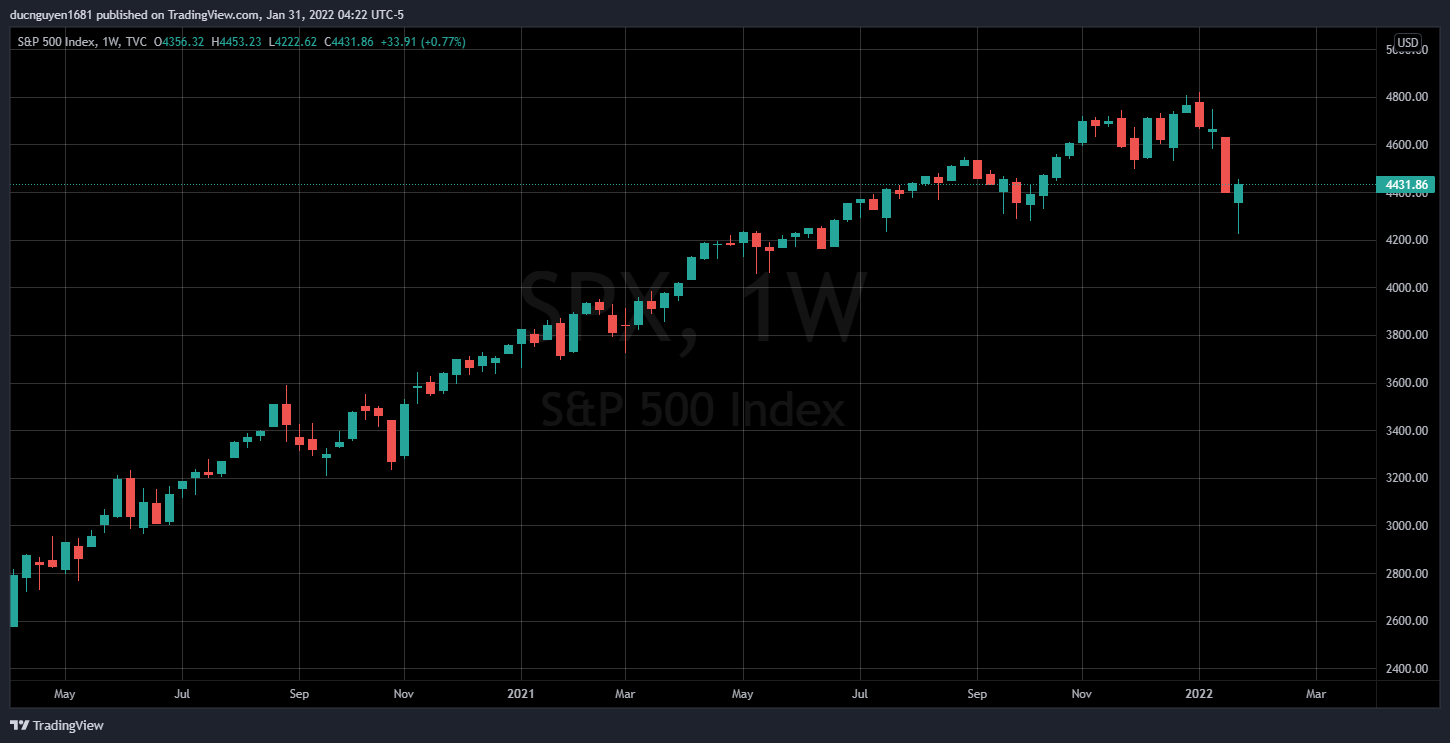This screenshot has height=743, width=1450.
Task: Click the TVC exchange label in legend
Action: point(134,42)
